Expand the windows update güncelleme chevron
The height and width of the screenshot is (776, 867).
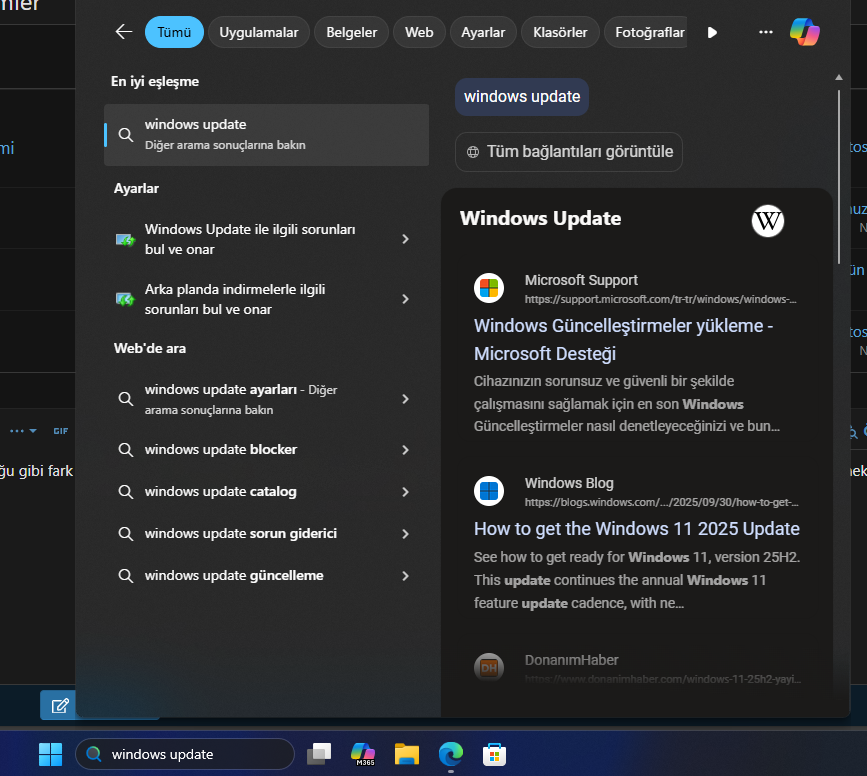pos(405,576)
